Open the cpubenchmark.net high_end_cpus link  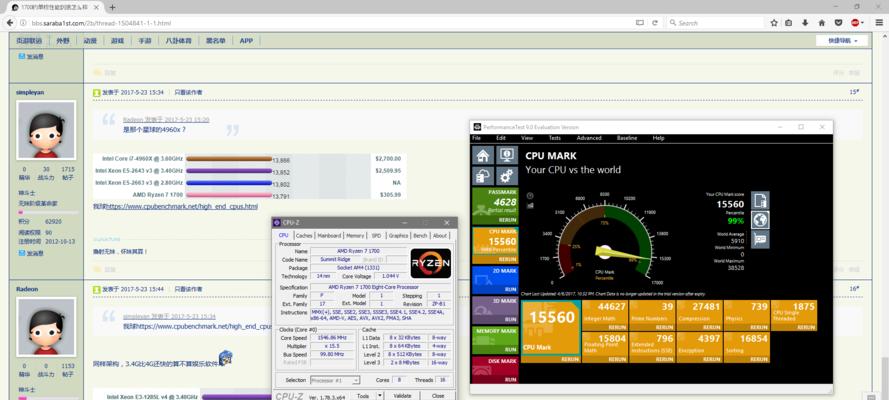coord(181,206)
